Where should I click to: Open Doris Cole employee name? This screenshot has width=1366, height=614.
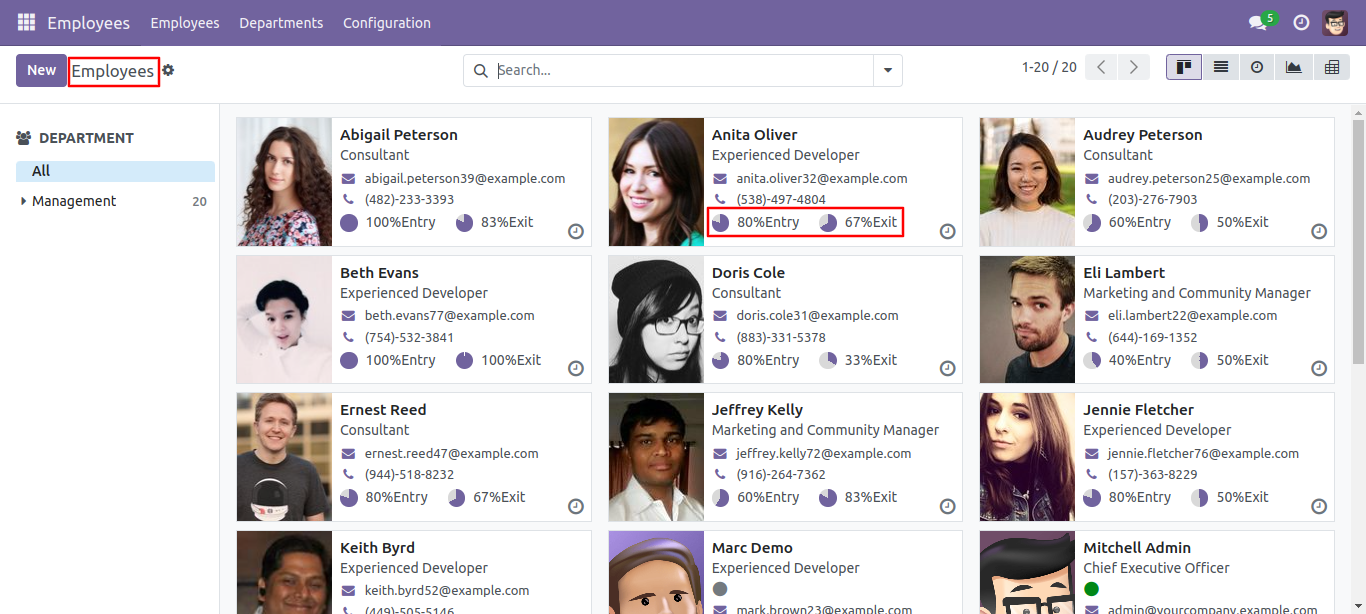coord(748,273)
